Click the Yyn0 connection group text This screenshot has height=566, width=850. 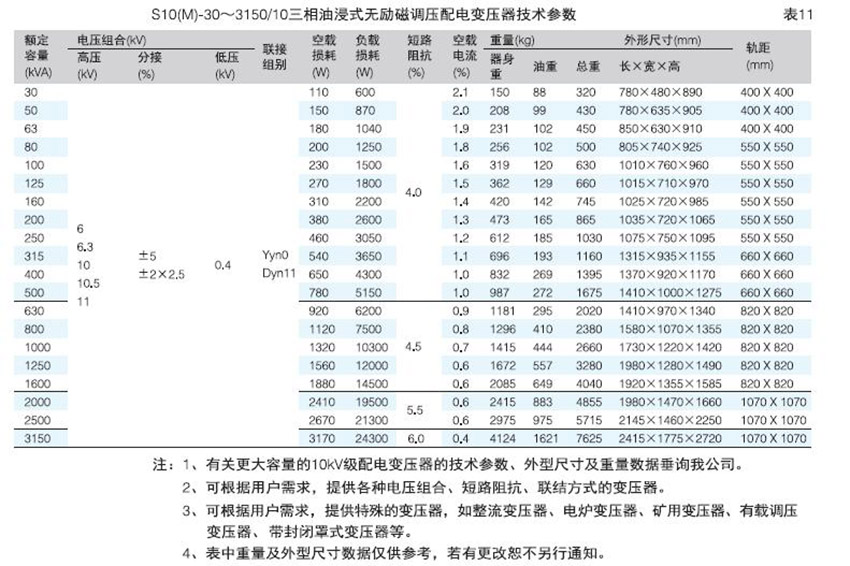coord(274,255)
